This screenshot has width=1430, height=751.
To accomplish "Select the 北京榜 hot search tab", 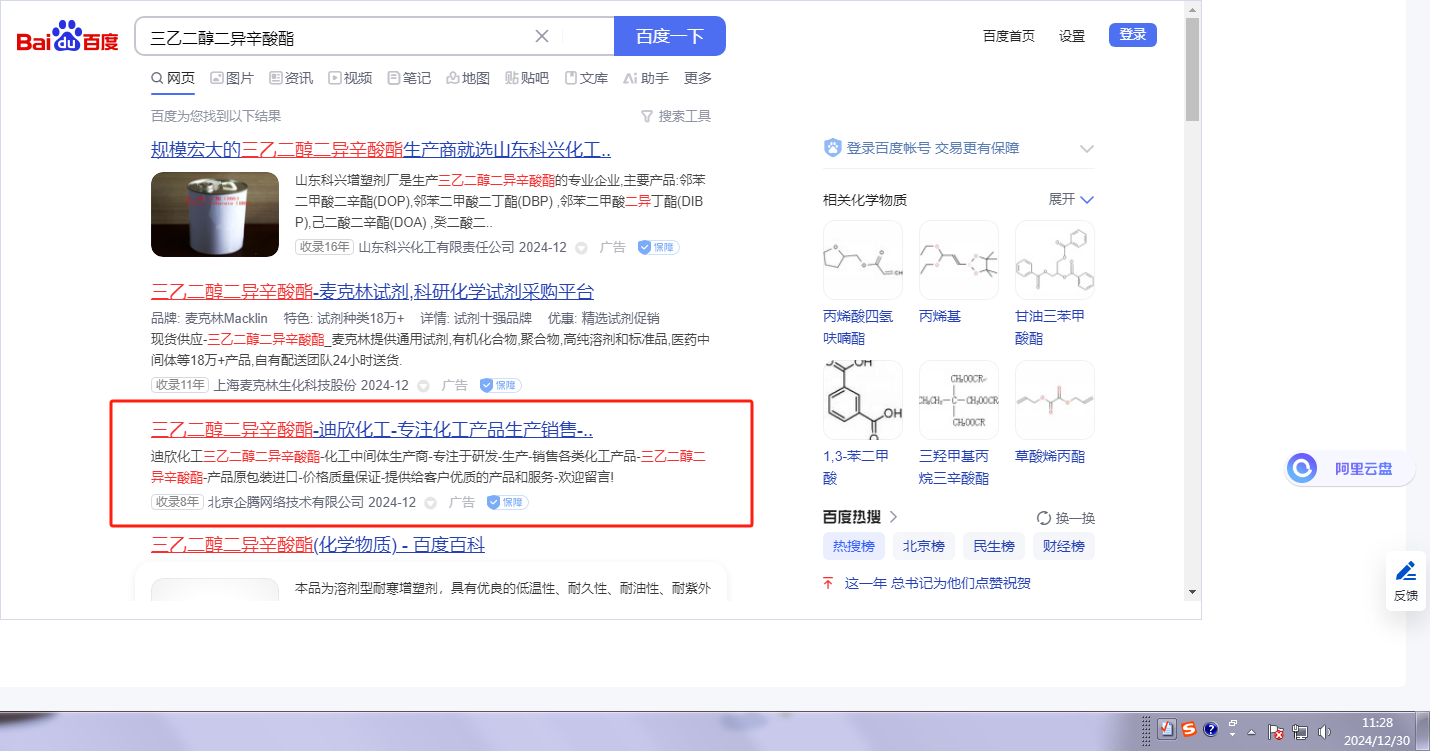I will click(x=923, y=546).
